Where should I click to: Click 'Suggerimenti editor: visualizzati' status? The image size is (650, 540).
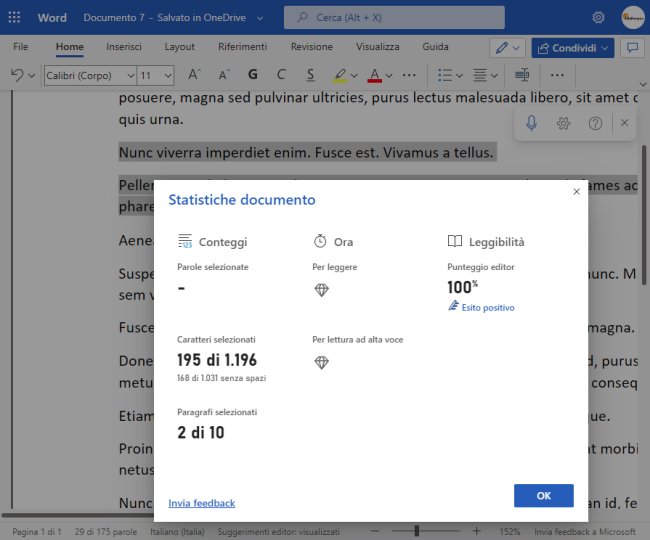[278, 531]
